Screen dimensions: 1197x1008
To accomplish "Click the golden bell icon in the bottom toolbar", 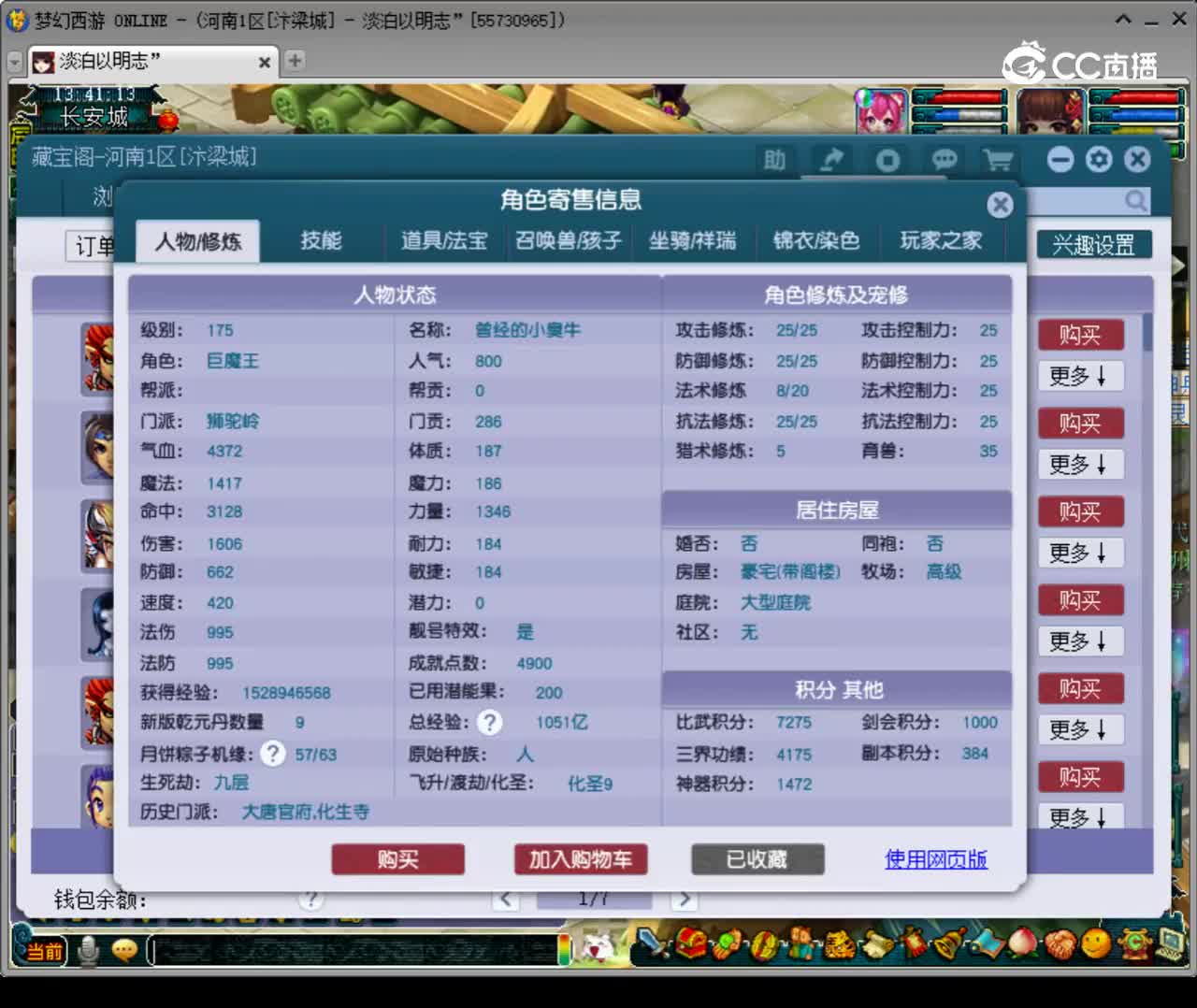I will coord(951,944).
